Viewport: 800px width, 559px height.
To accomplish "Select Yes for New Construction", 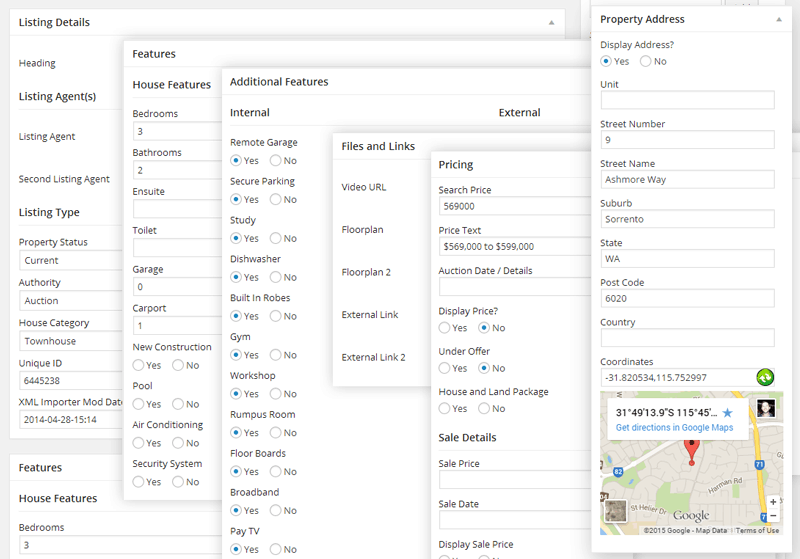I will (138, 365).
